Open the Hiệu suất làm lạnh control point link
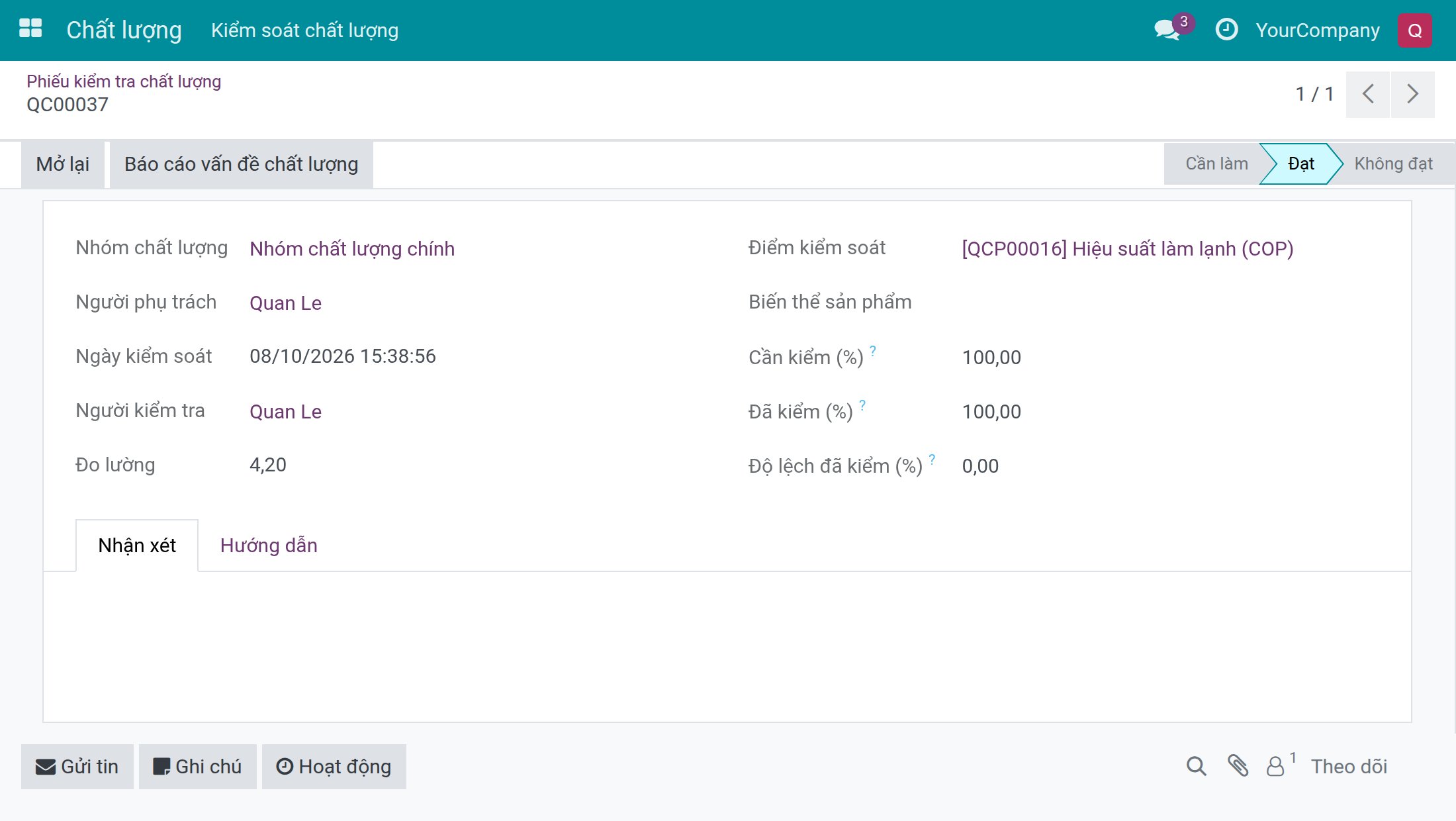This screenshot has height=821, width=1456. coord(1128,249)
